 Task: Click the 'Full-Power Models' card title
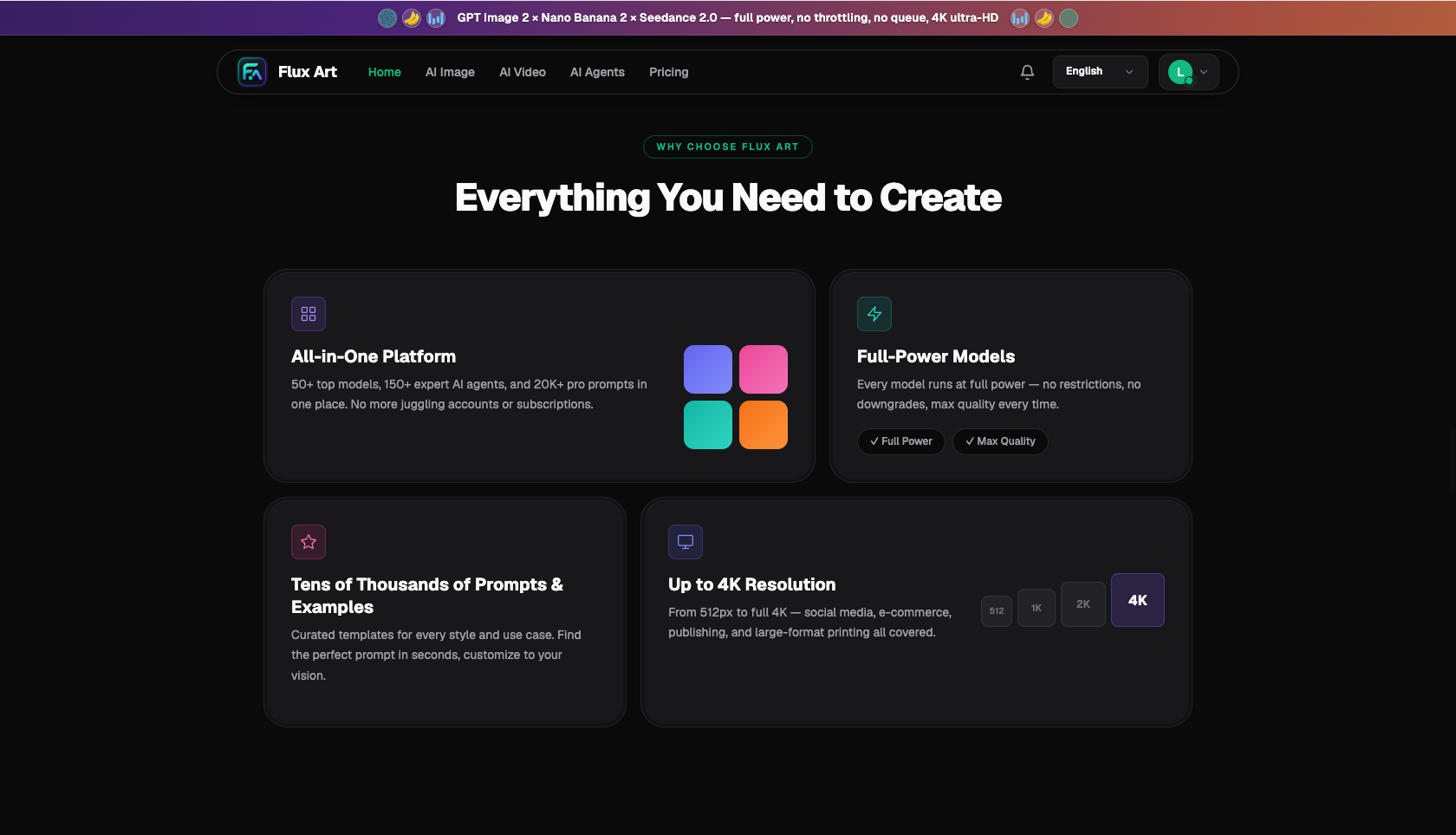click(936, 356)
